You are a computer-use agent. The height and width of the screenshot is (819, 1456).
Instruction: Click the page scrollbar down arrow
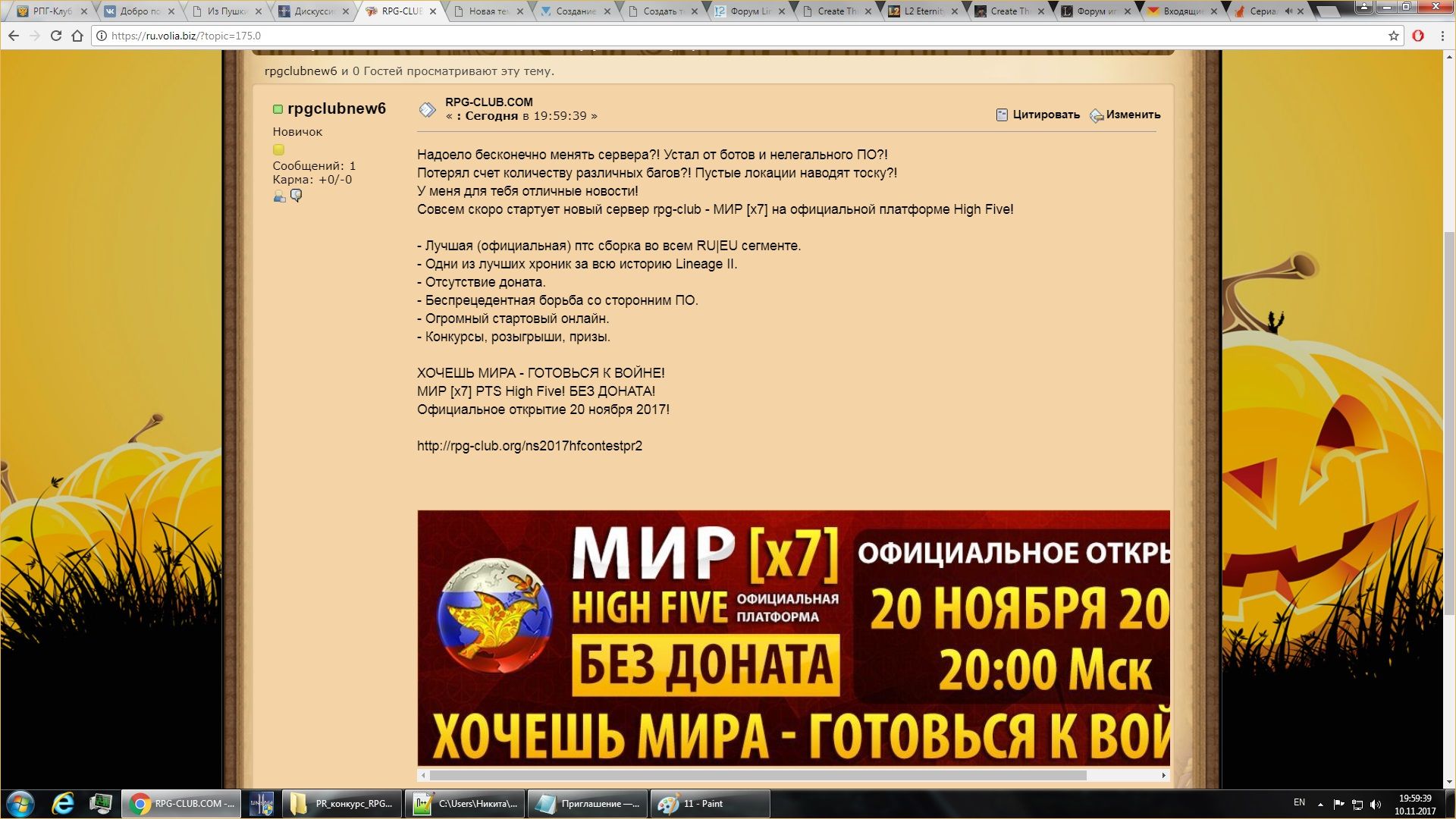click(1449, 782)
